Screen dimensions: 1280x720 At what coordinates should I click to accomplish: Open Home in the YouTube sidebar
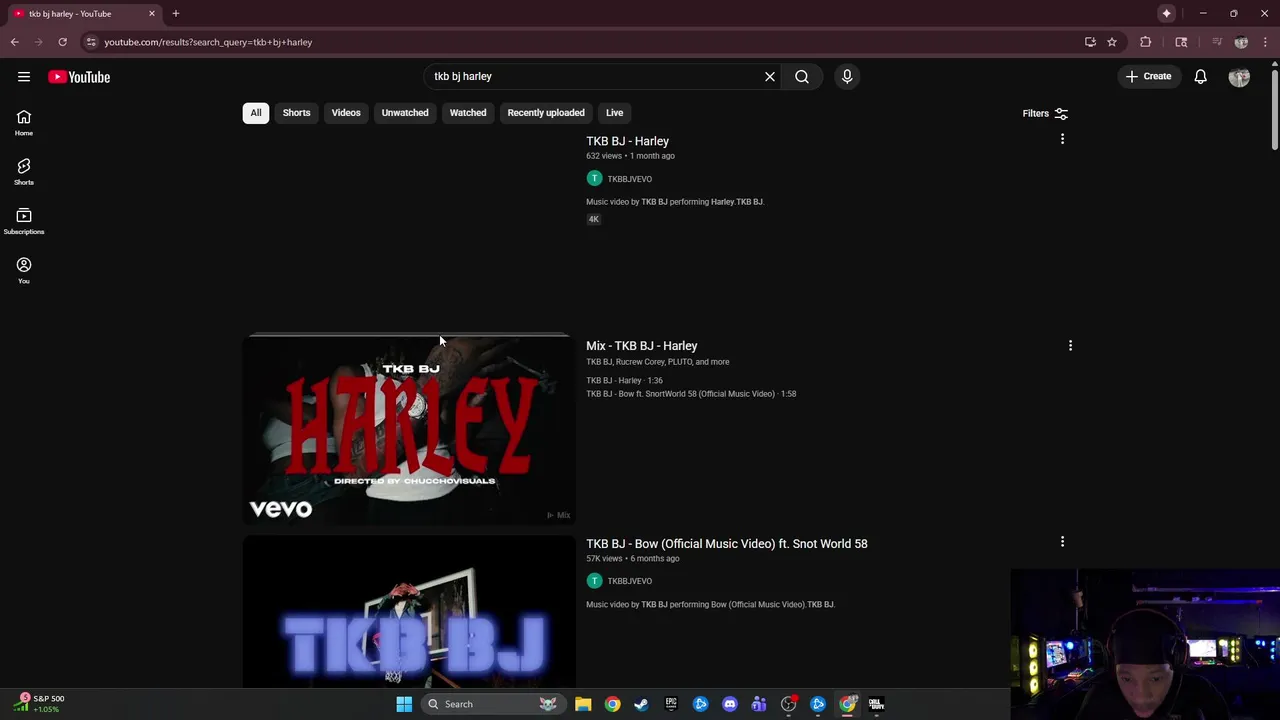(24, 123)
